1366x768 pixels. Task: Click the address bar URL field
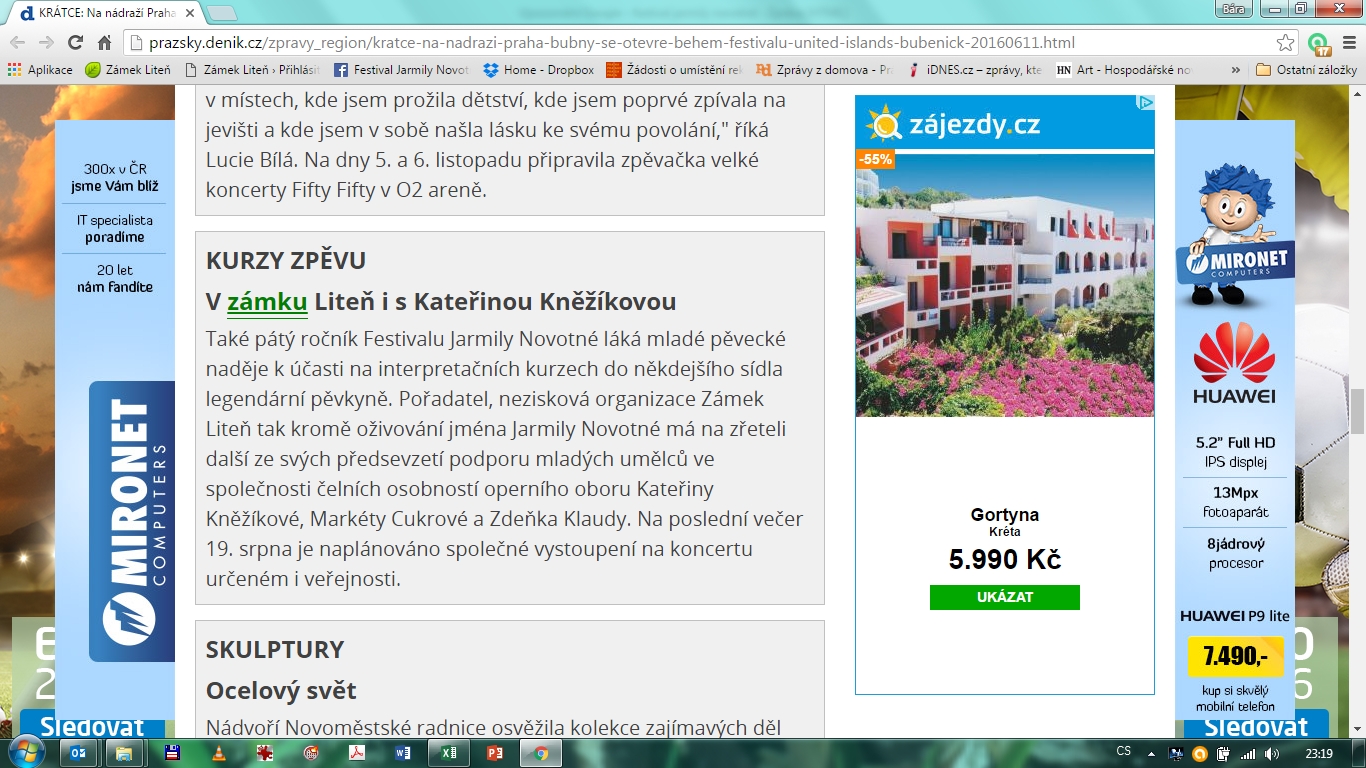(700, 43)
